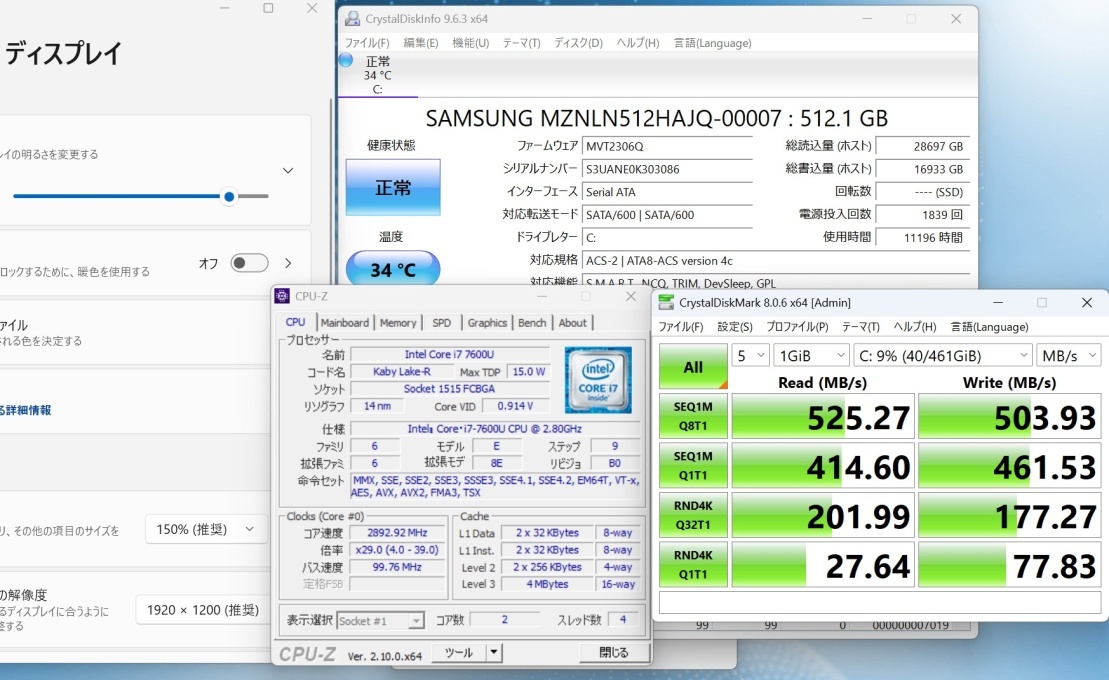This screenshot has width=1109, height=680.
Task: Open ファイル(F) menu in CrystalDiskMark
Action: click(680, 327)
